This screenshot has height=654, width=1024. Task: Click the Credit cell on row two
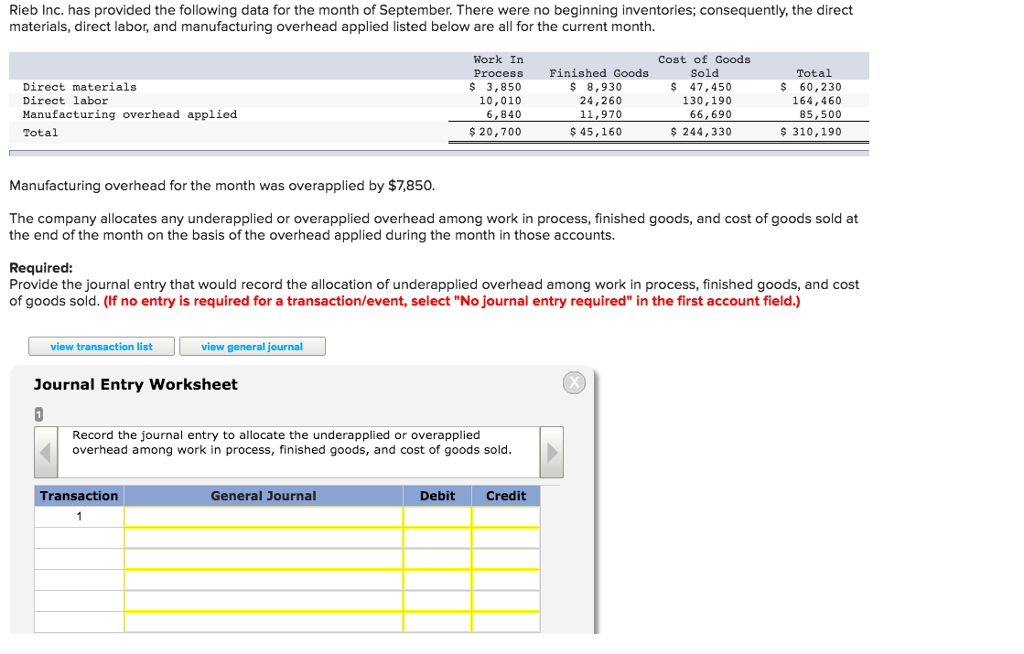tap(506, 536)
